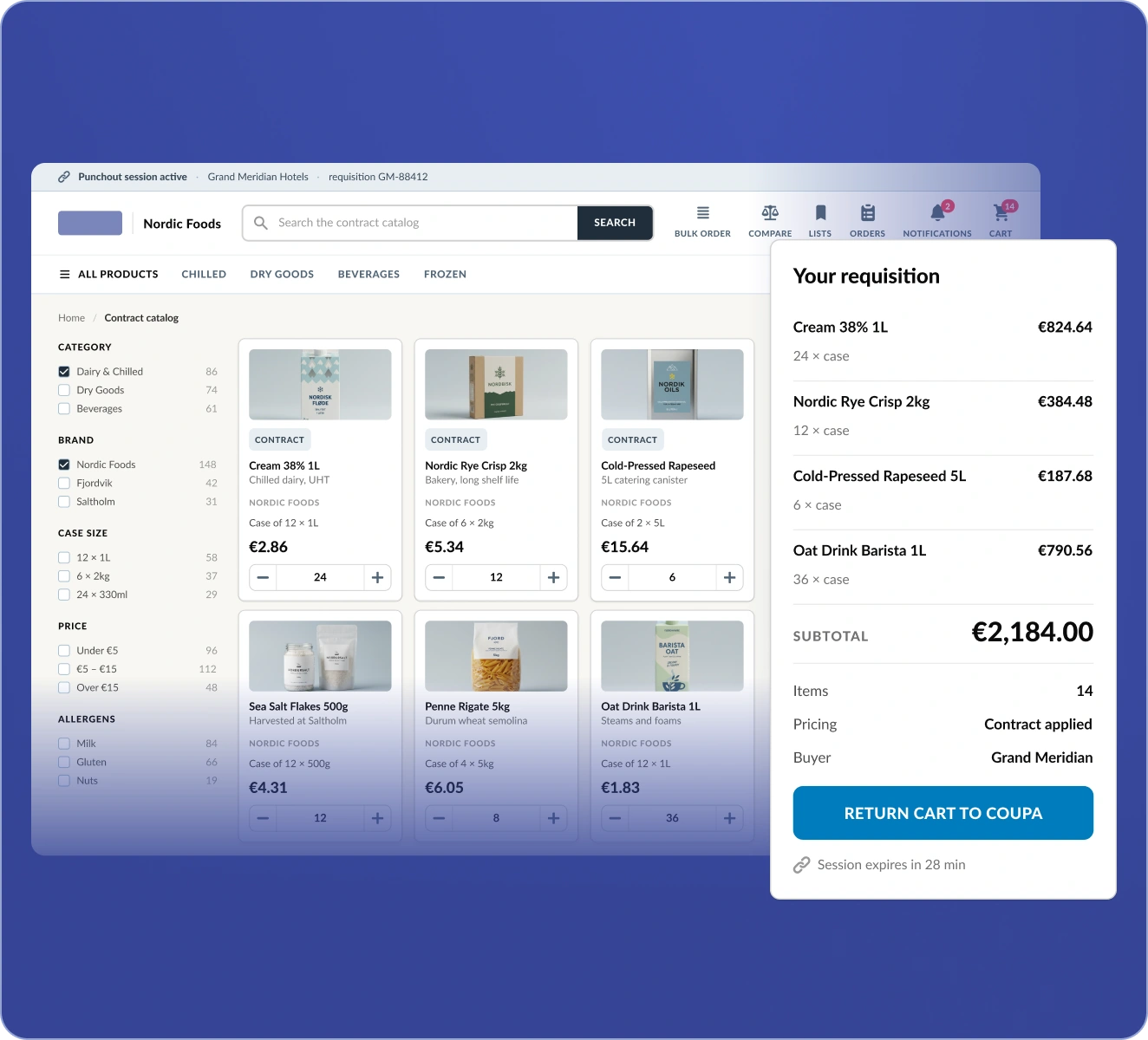
Task: Switch to the Dry Goods tab
Action: 282,274
